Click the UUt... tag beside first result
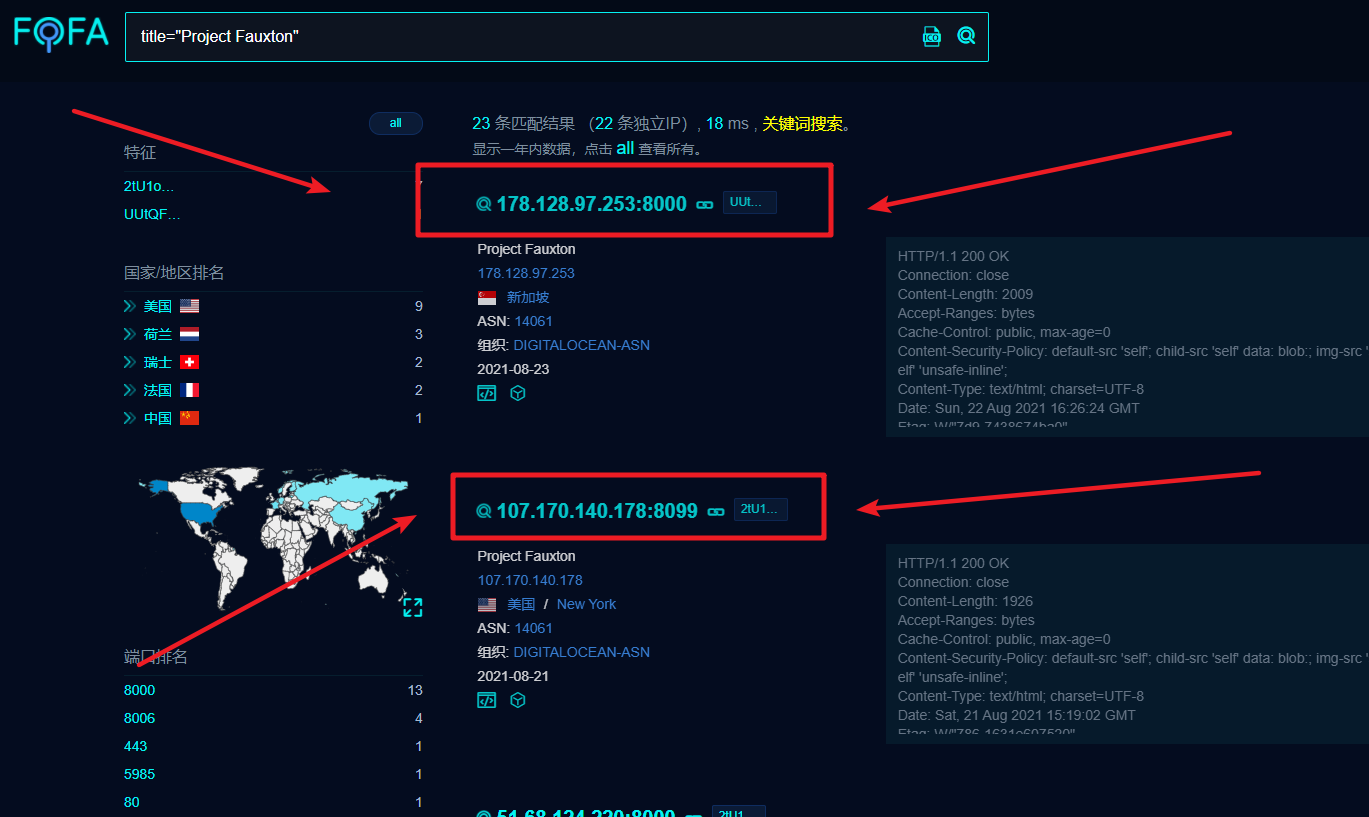 749,201
